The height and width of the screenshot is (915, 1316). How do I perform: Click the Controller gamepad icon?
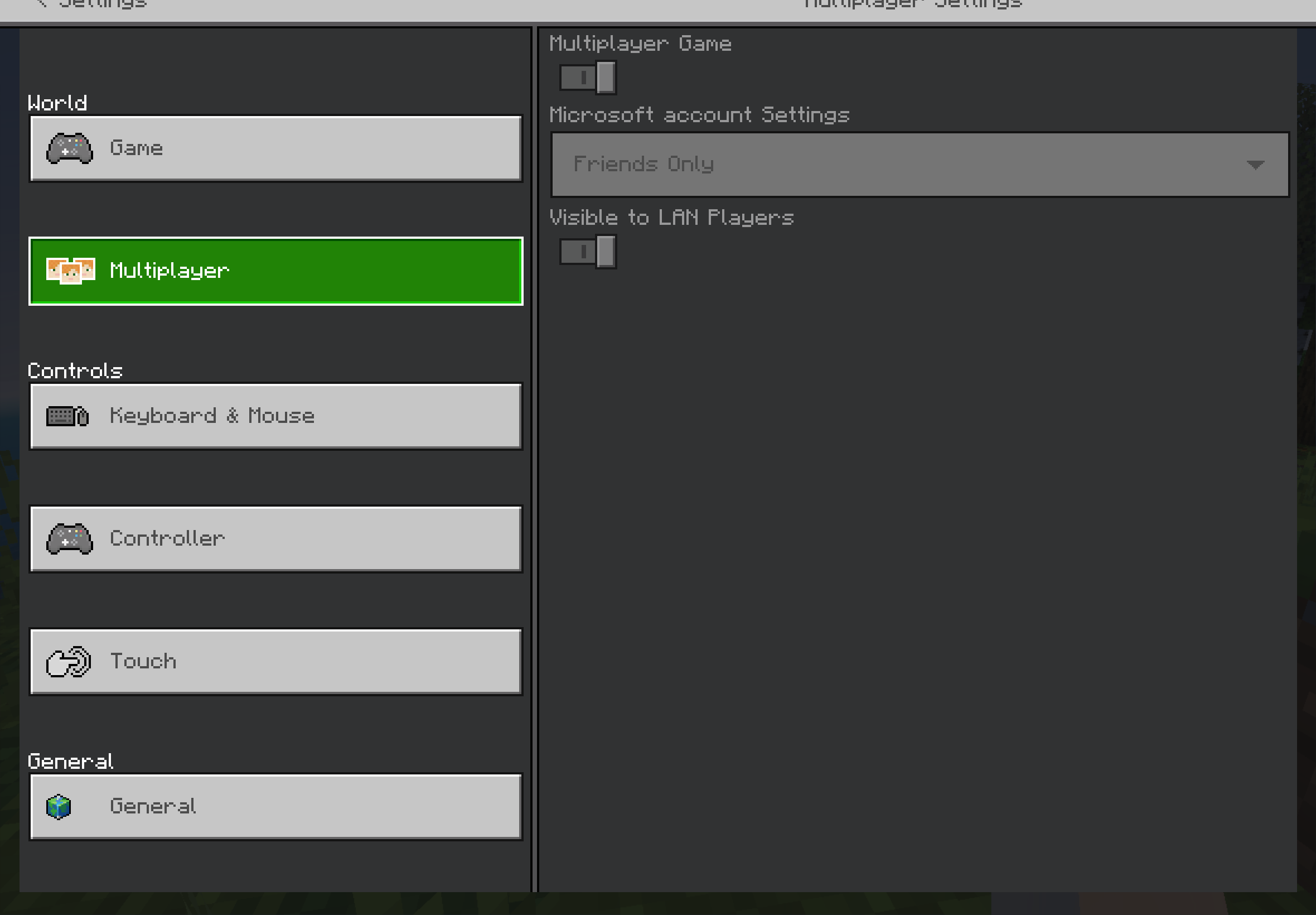pyautogui.click(x=69, y=539)
